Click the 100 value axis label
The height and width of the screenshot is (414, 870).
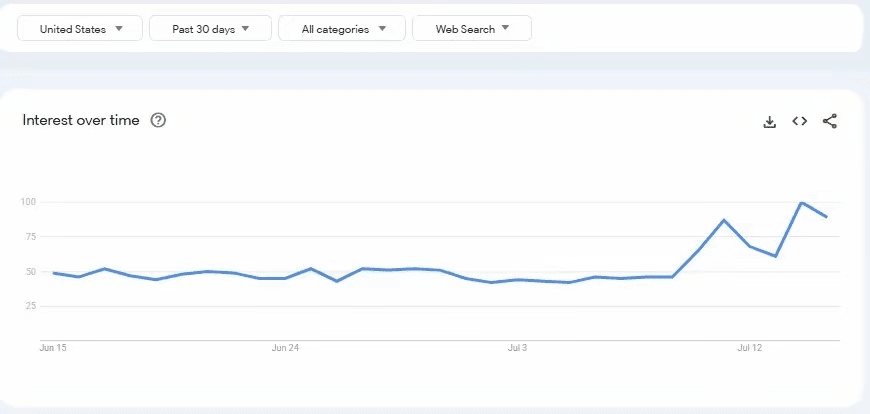tap(29, 202)
